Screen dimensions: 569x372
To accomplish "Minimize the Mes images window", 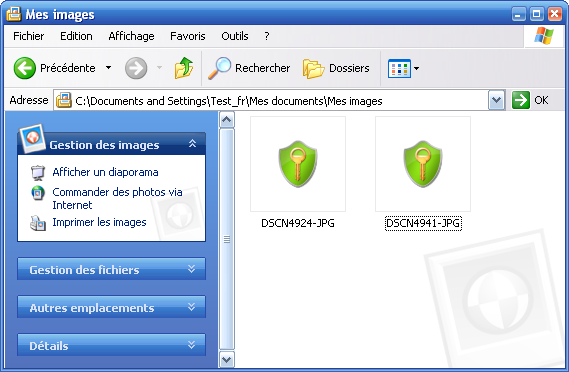I will 519,15.
